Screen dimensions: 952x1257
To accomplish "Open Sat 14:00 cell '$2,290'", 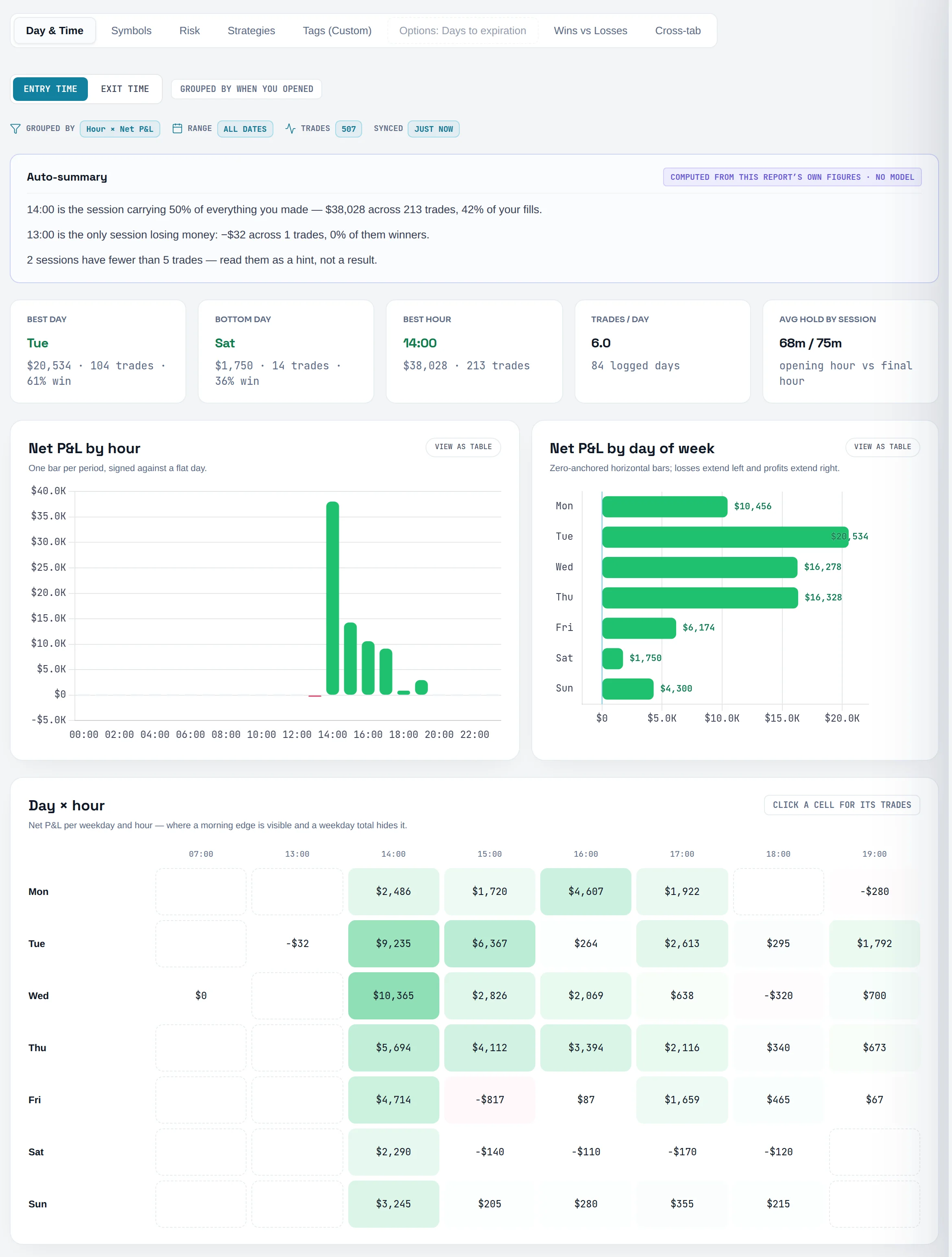I will [x=393, y=1152].
